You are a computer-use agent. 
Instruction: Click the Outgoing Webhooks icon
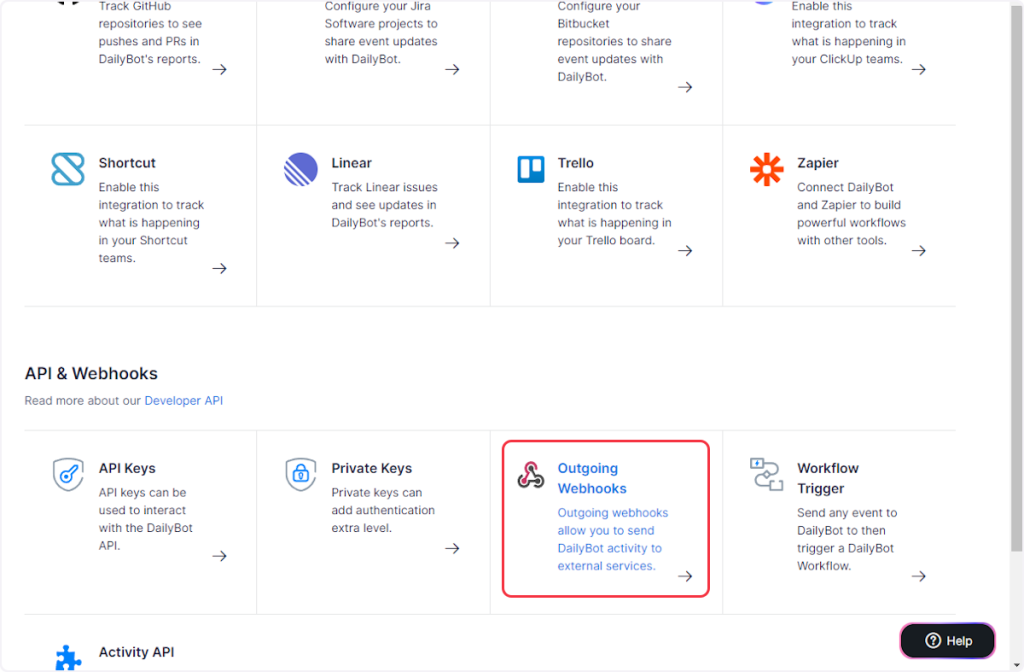pos(531,475)
